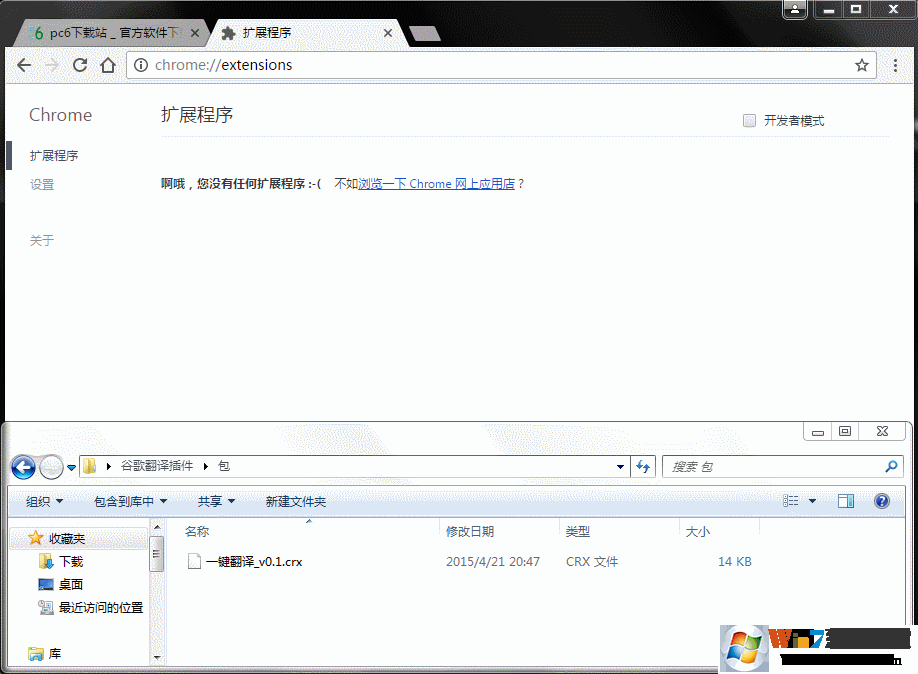Viewport: 918px width, 674px height.
Task: Click the Chrome back navigation arrow
Action: [x=24, y=65]
